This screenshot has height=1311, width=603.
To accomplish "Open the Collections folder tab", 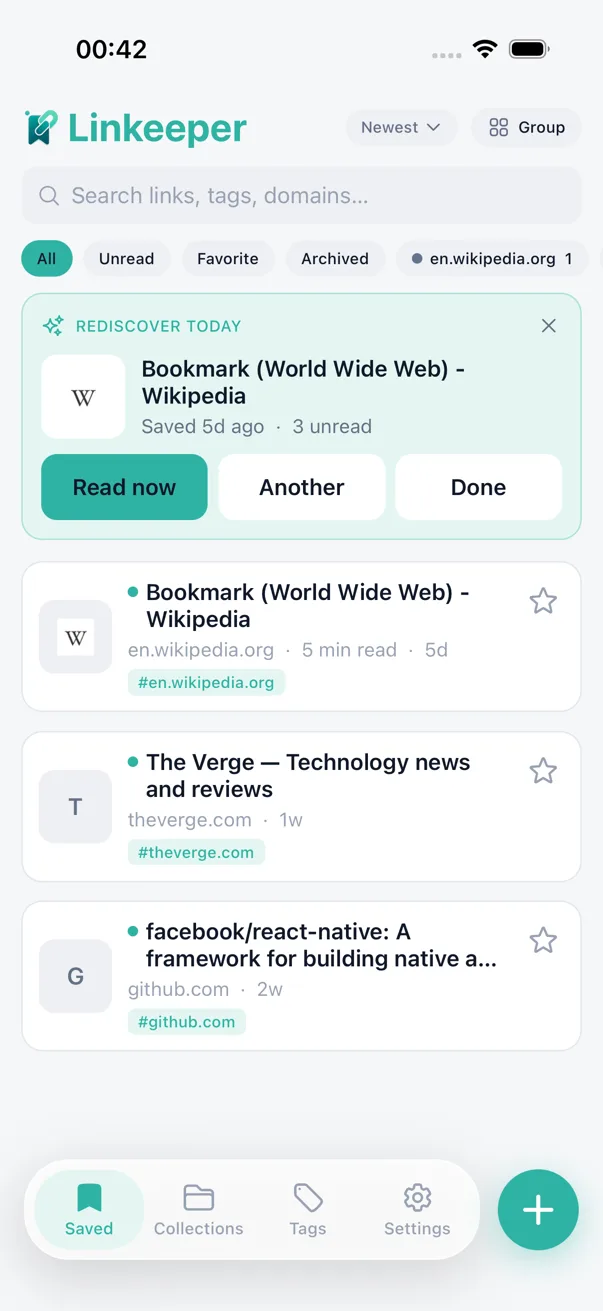I will 198,1210.
